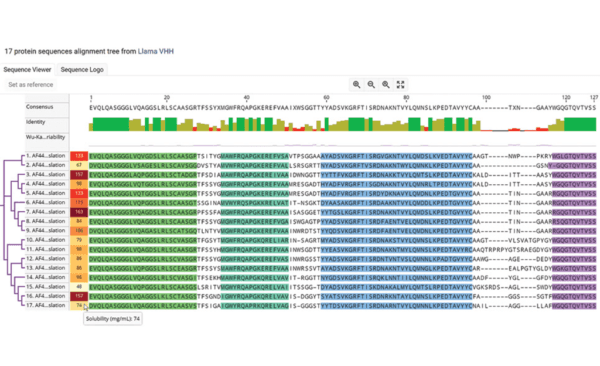Click the green highlighted sequence region in row 1

[x=143, y=156]
